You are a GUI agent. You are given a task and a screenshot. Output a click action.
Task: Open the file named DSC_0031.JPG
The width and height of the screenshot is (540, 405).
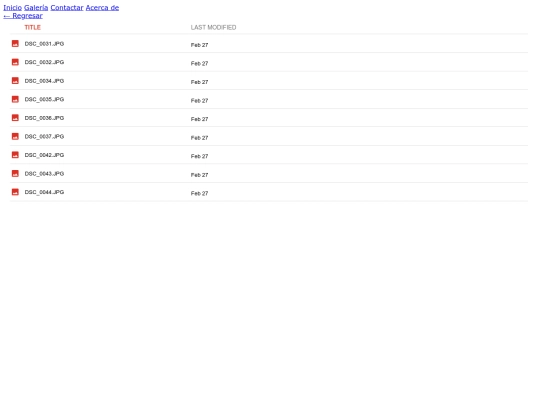44,44
